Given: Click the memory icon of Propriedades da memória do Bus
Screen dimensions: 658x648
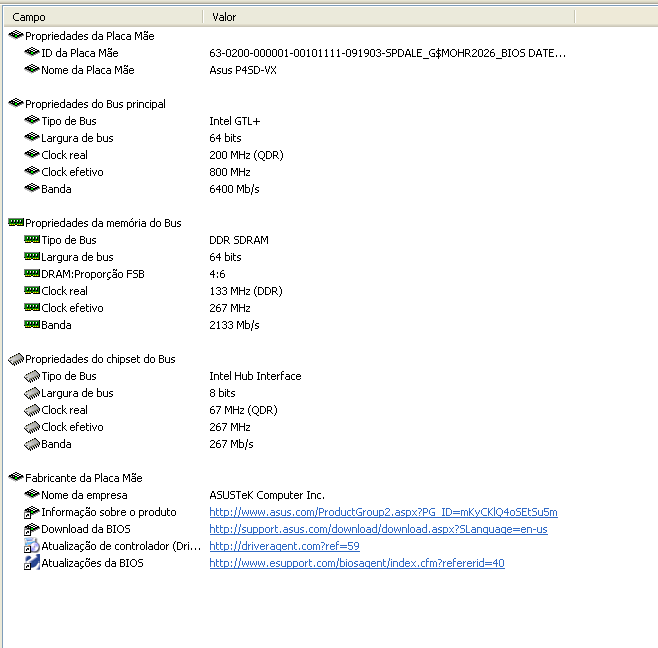Looking at the screenshot, I should coord(16,222).
